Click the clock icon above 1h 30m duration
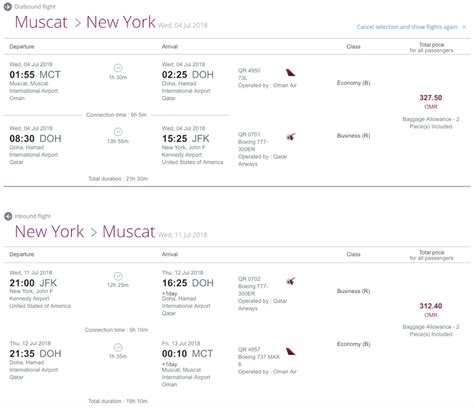 [x=118, y=68]
